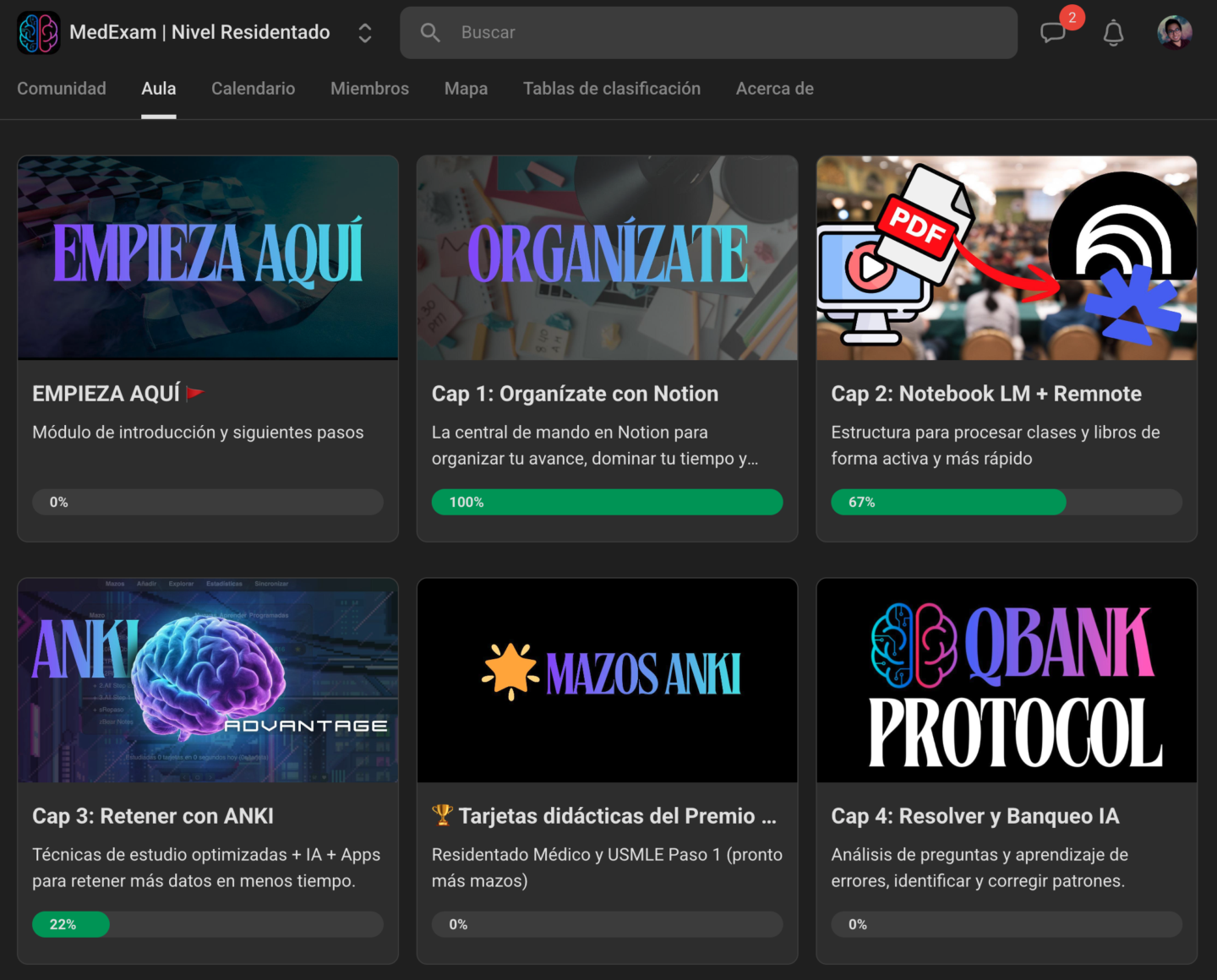Switch to the Miembros tab
The image size is (1217, 980).
pyautogui.click(x=369, y=89)
